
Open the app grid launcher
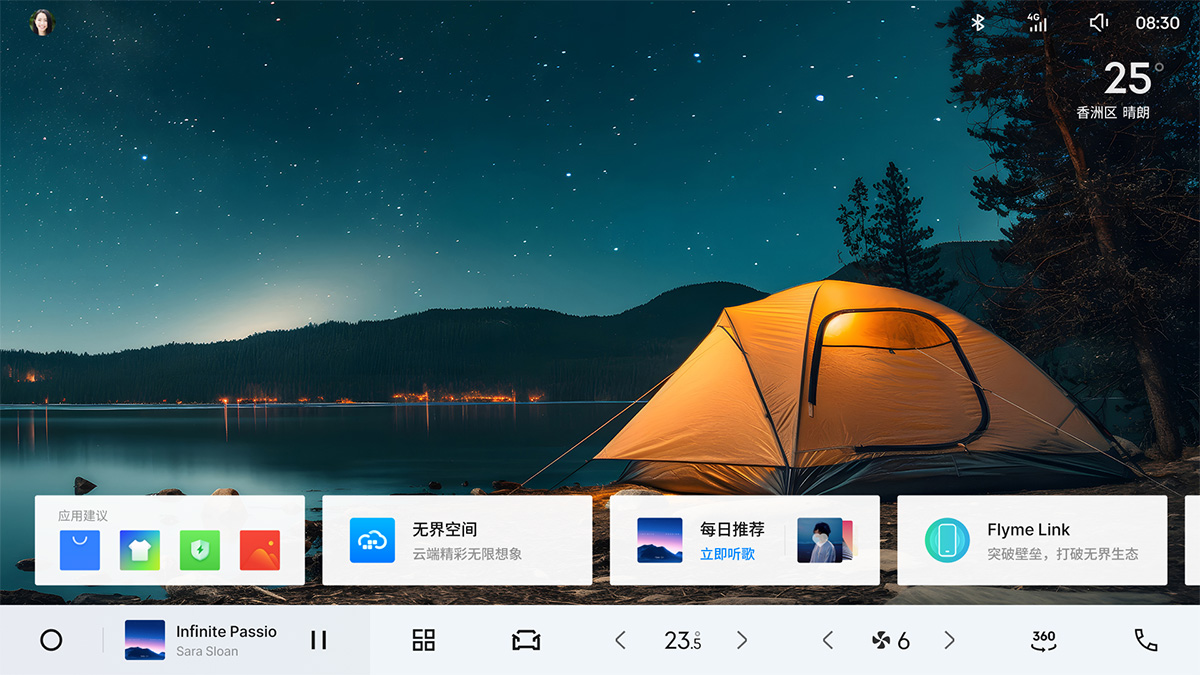pos(424,640)
